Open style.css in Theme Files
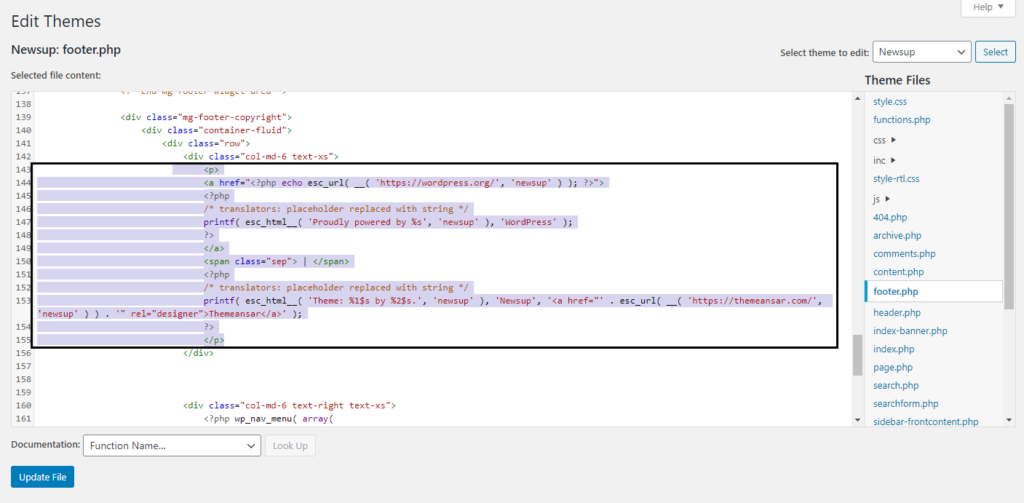 tap(889, 101)
